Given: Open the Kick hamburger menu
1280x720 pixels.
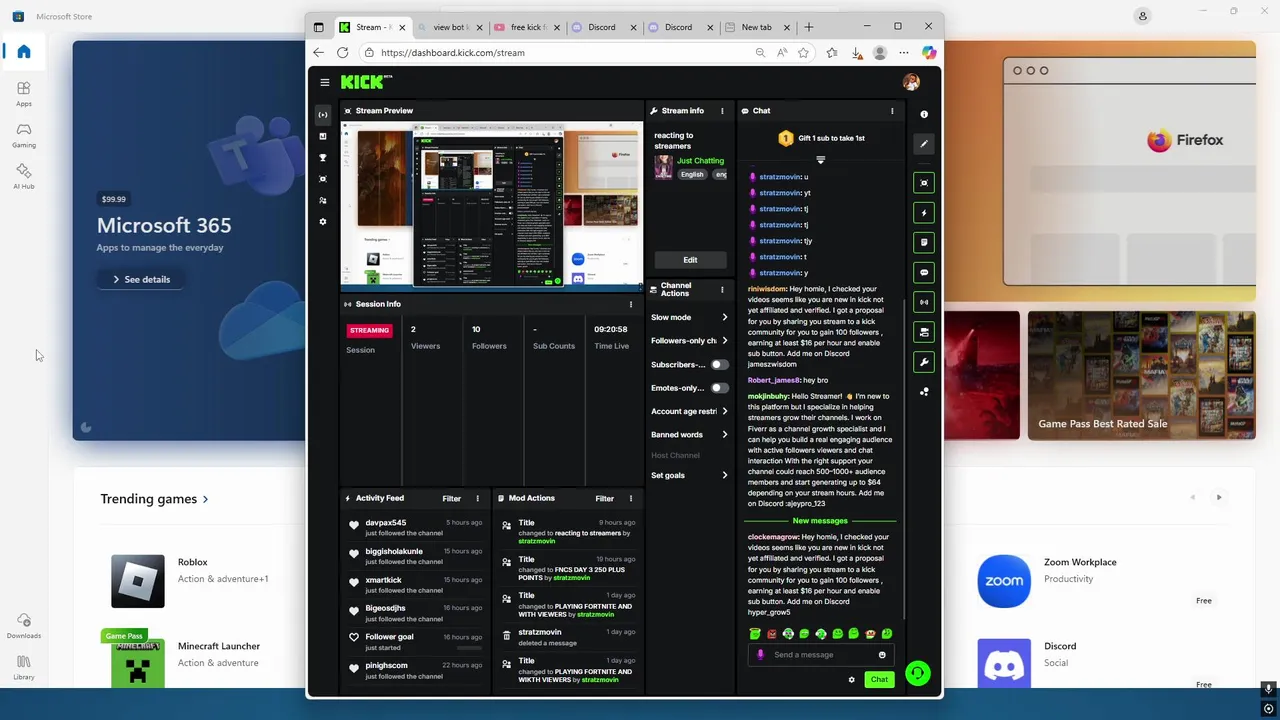Looking at the screenshot, I should click(324, 82).
